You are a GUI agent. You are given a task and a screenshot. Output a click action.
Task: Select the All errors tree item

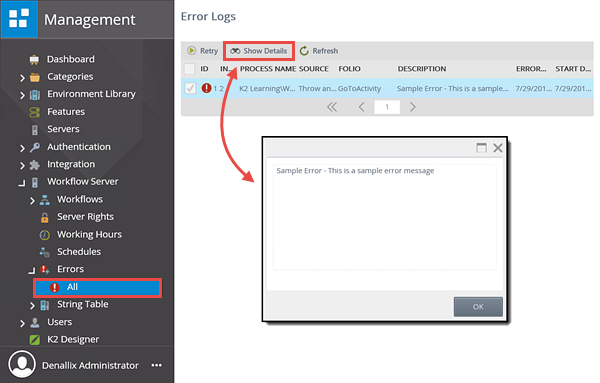tap(97, 288)
